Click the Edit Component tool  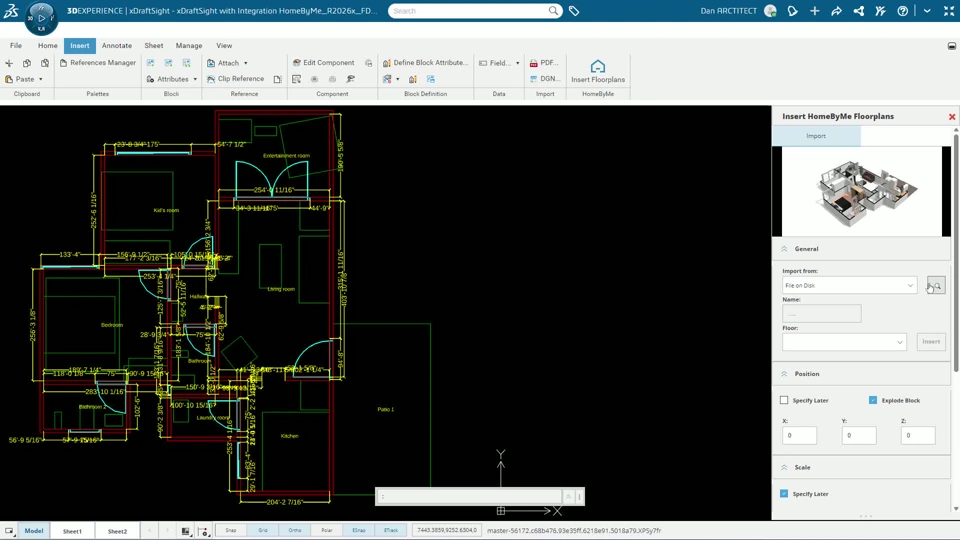pos(324,62)
